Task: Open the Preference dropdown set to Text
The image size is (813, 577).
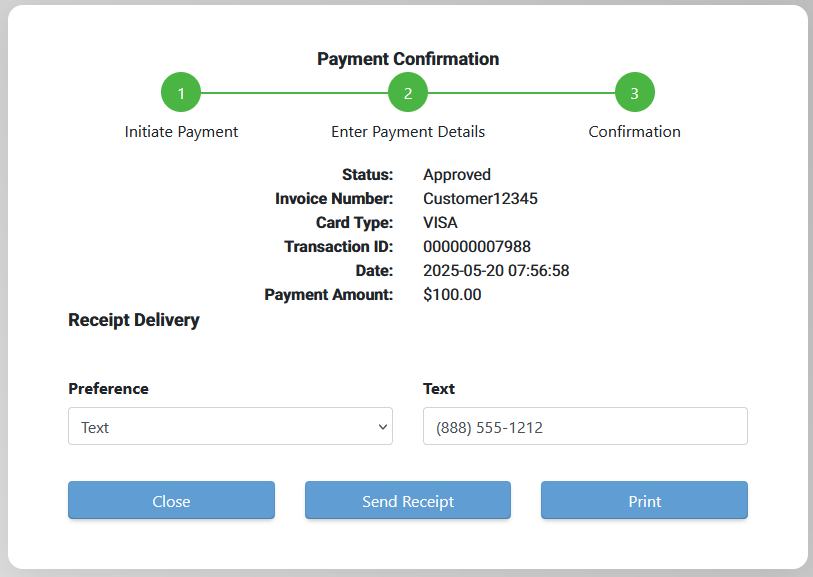Action: (230, 426)
